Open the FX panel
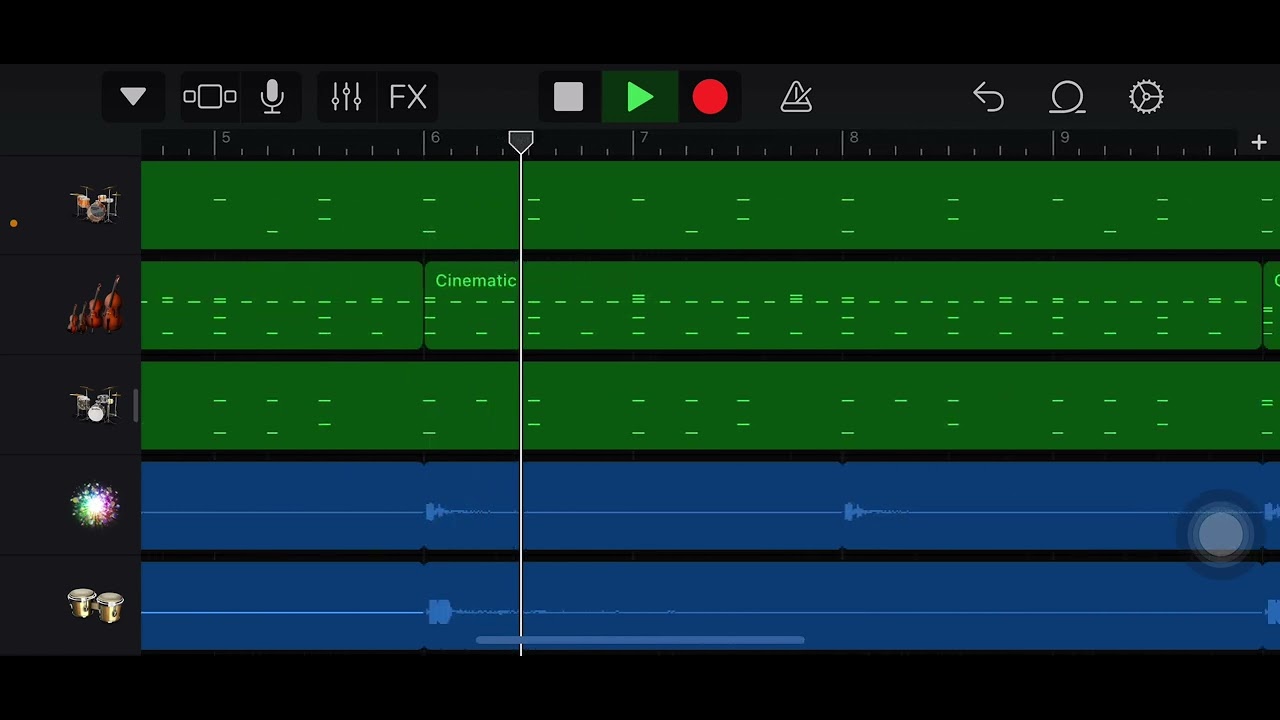Screen dimensions: 1280x720 click(408, 97)
